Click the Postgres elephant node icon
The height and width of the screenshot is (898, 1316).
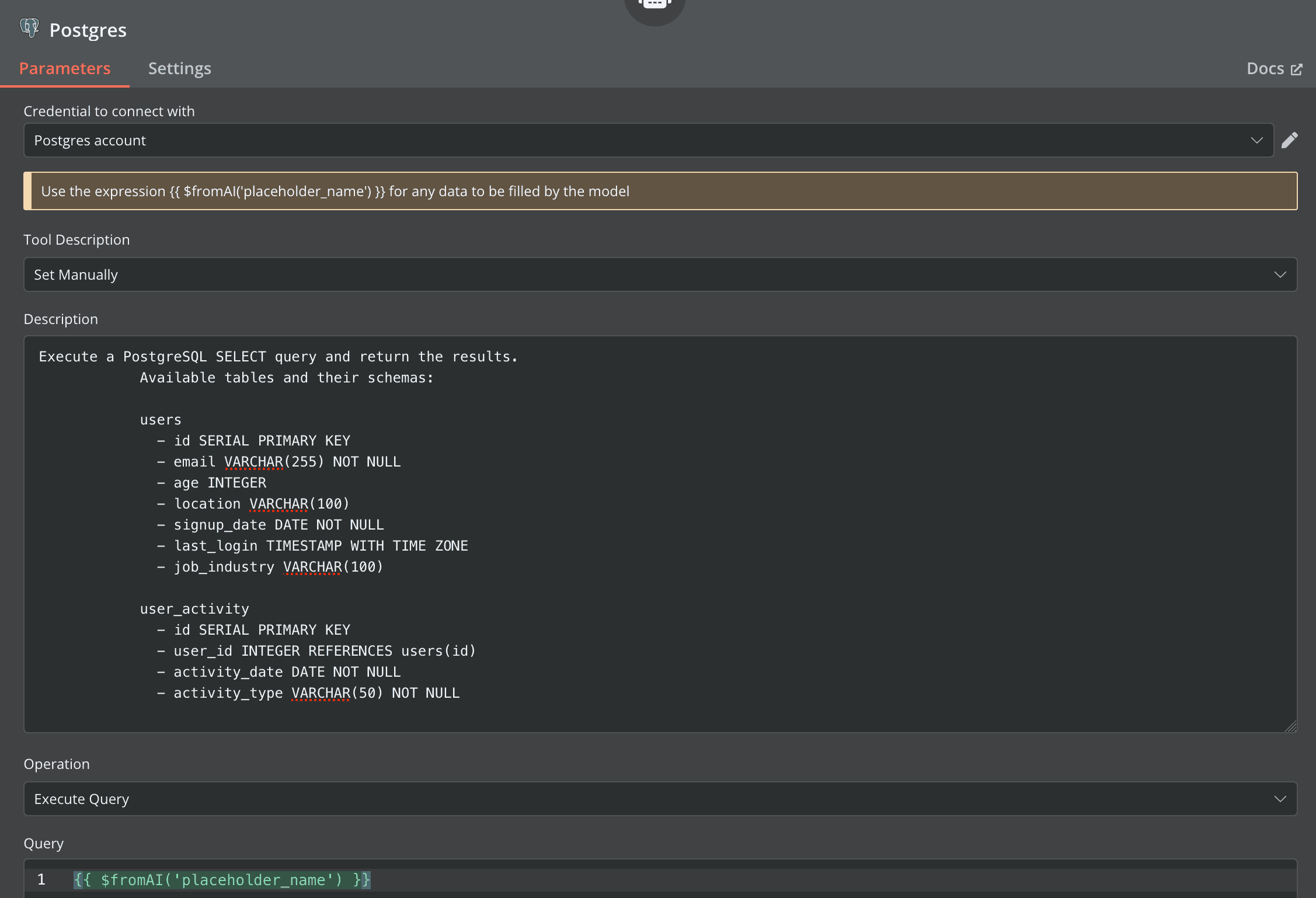click(x=29, y=28)
